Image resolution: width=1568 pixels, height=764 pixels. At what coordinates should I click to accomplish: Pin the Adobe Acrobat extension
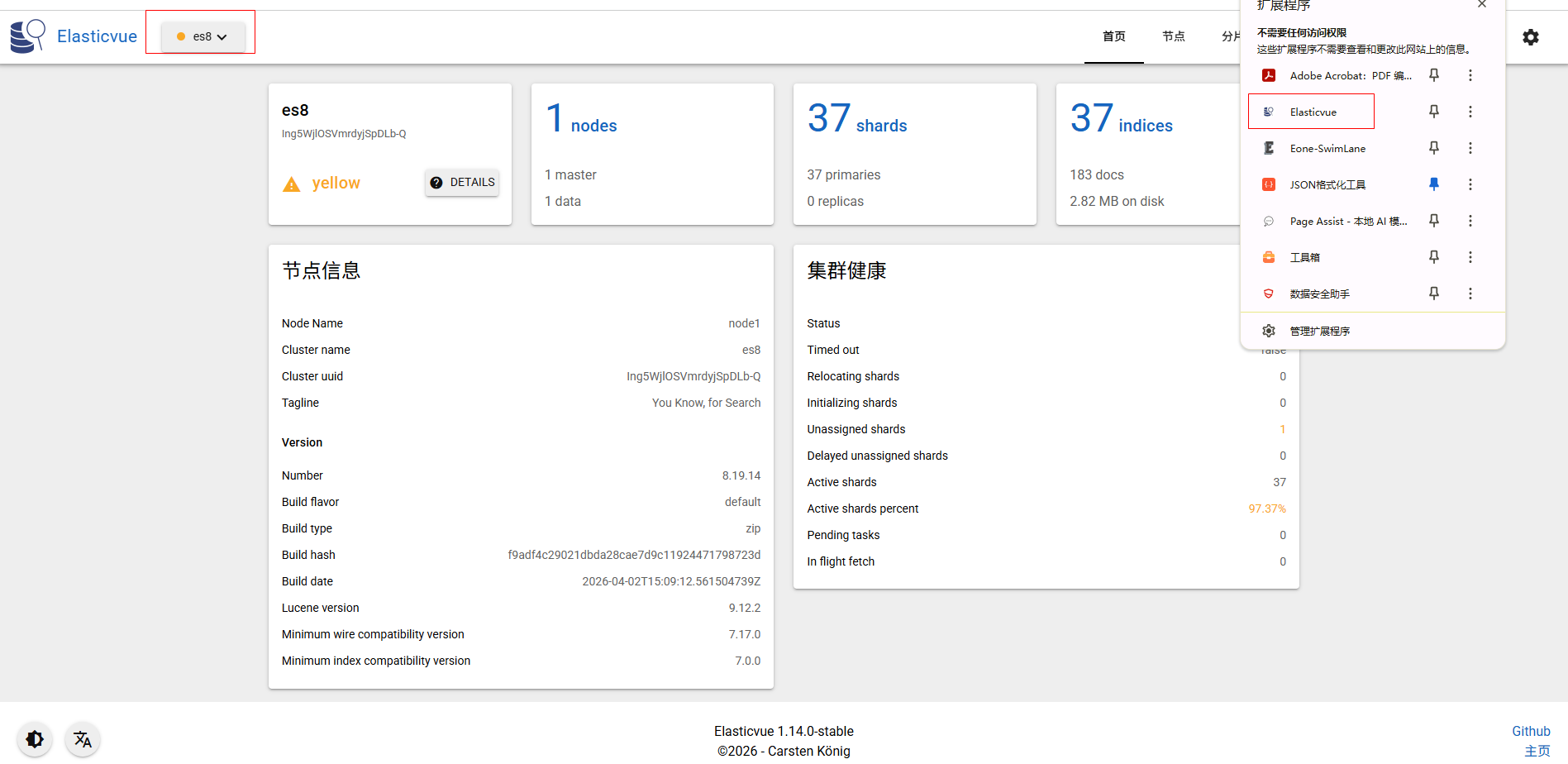[x=1434, y=75]
